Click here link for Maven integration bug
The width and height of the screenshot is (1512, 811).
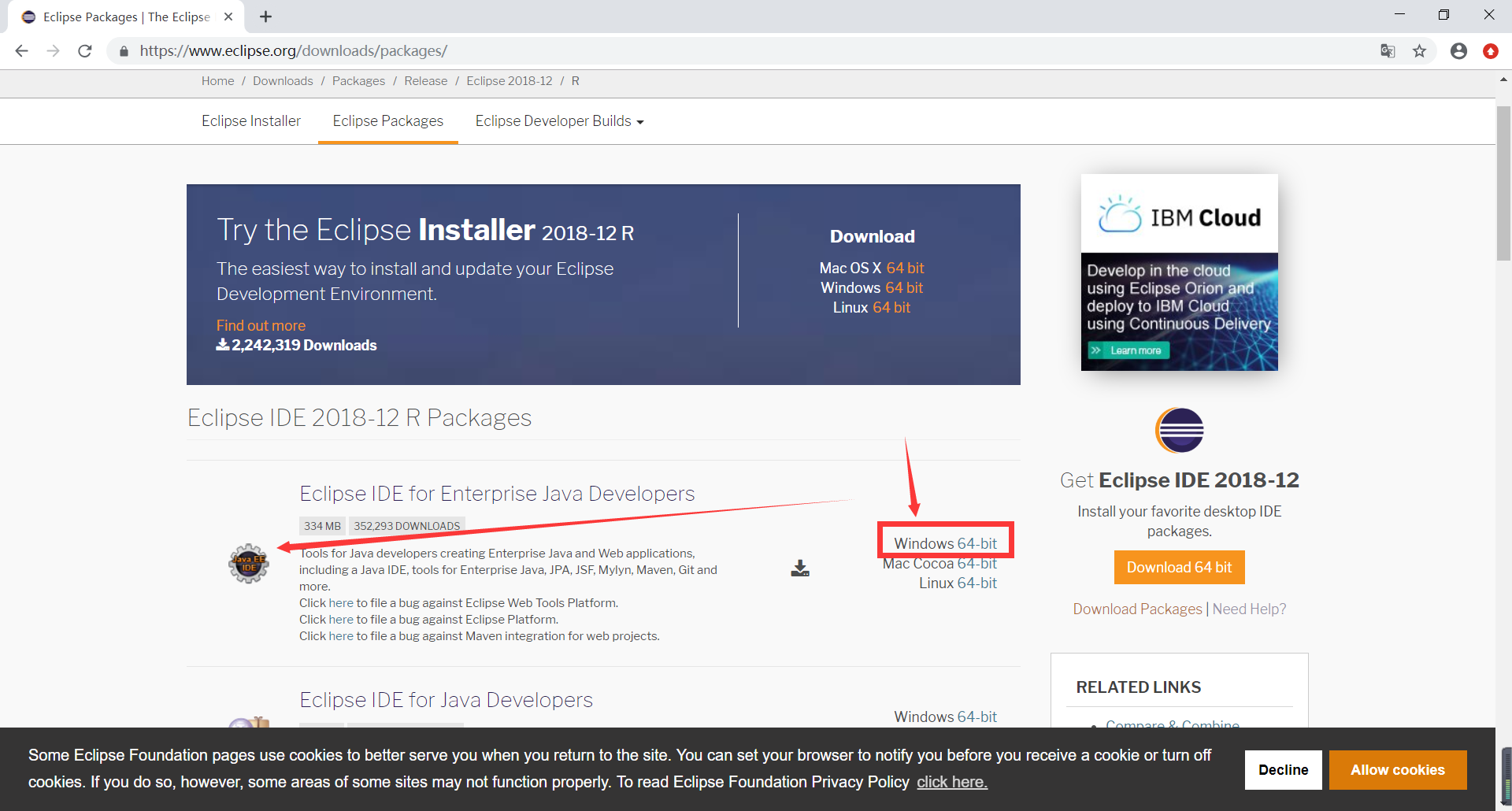point(341,636)
